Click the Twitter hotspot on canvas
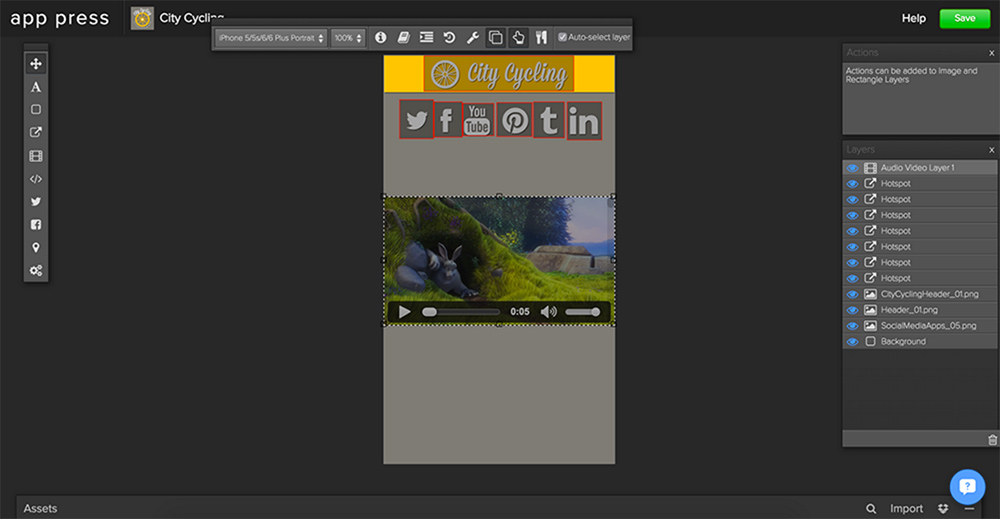 tap(416, 119)
